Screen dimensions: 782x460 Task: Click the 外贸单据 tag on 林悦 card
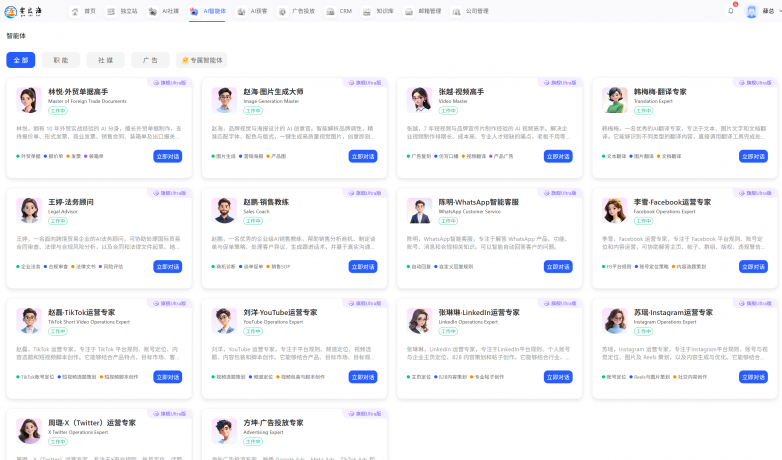[28, 156]
